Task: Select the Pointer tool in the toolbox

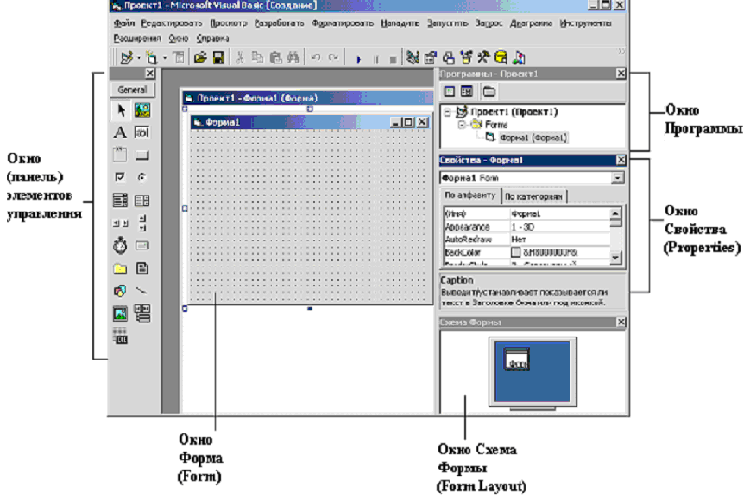Action: coord(120,110)
